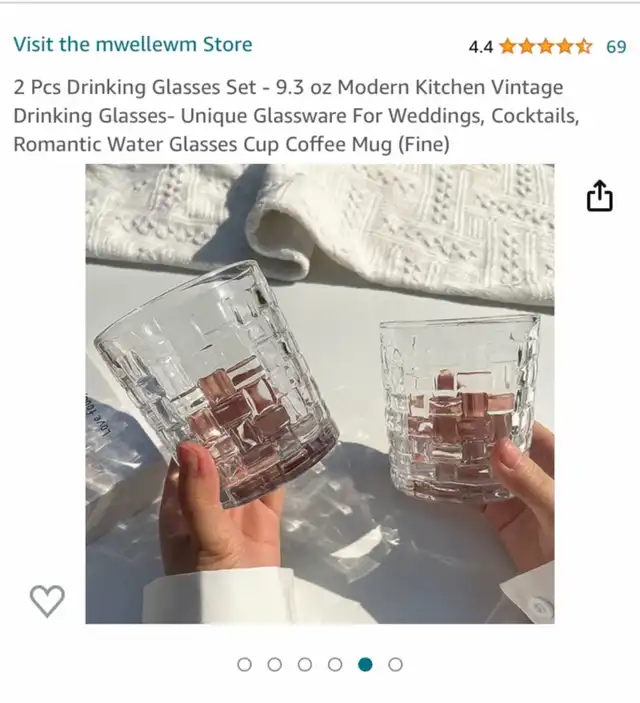Select the second image pagination dot
Screen dimensions: 640x703
tap(274, 664)
